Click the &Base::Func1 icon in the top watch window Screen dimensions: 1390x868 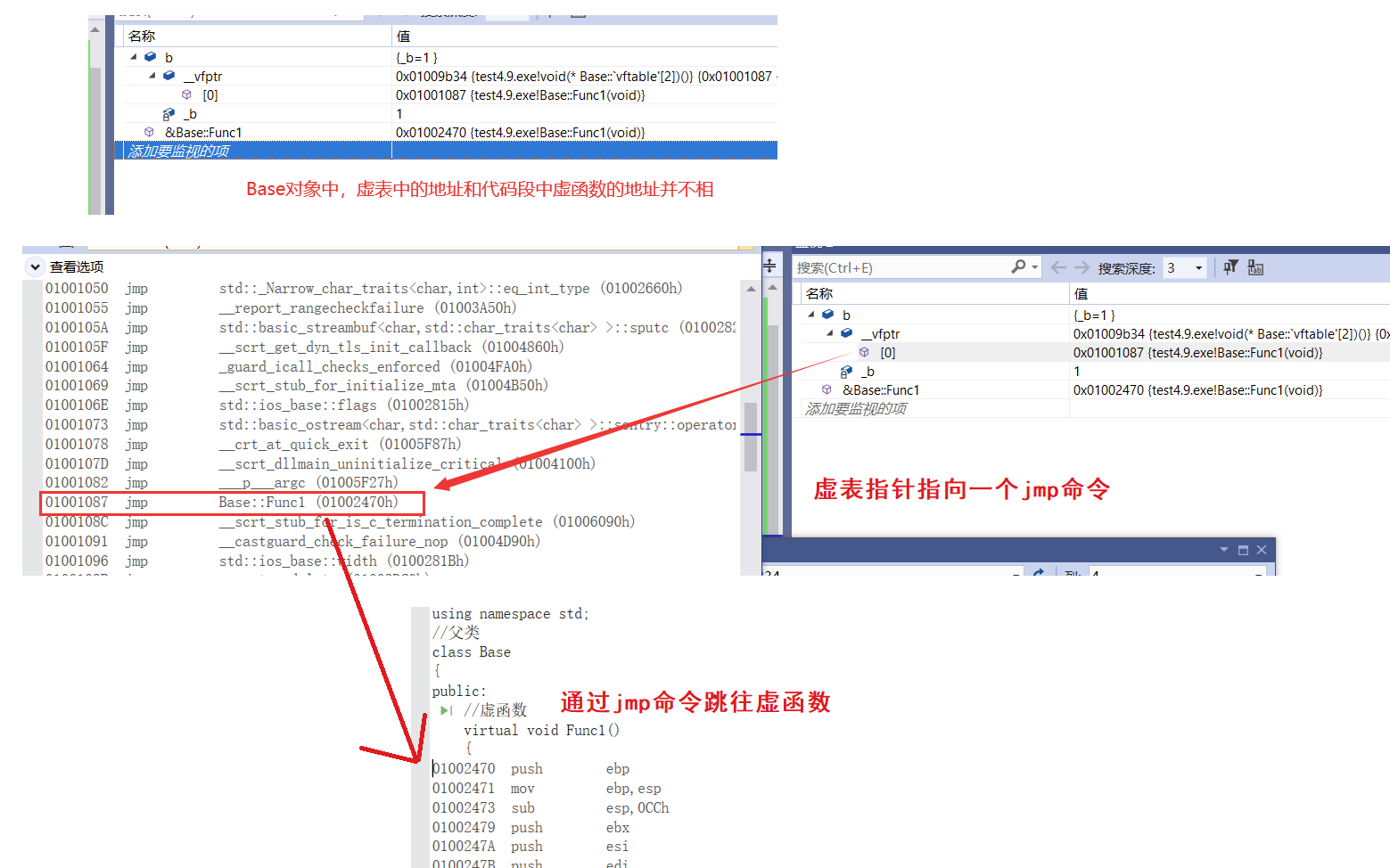[x=149, y=132]
